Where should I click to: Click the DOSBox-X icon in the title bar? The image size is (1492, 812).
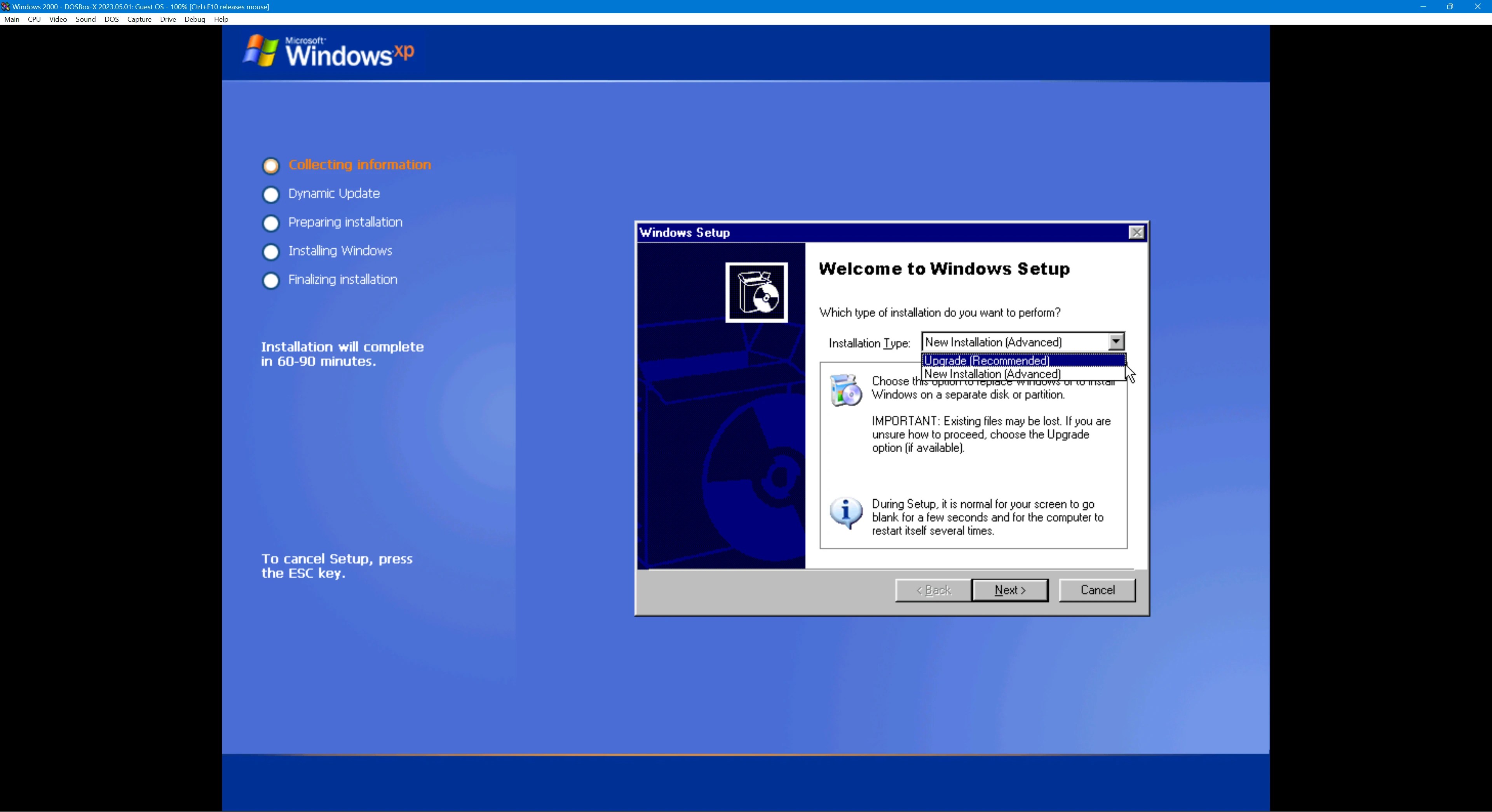point(6,6)
